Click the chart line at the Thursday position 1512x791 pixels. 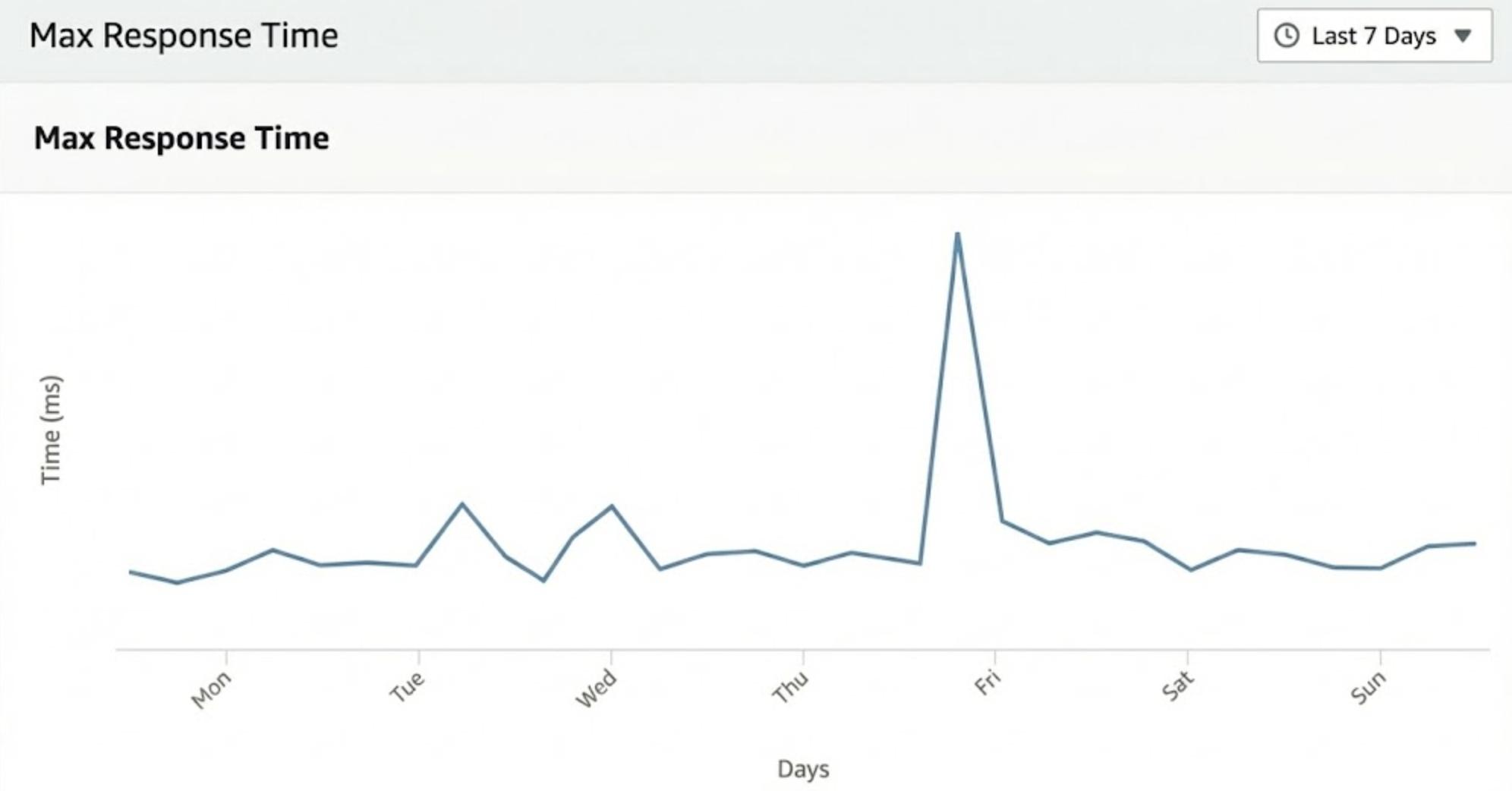click(801, 566)
